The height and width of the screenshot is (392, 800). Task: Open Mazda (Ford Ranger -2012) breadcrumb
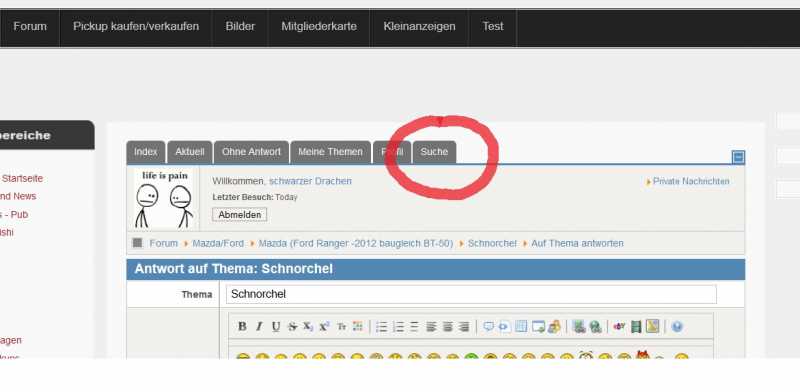(x=356, y=243)
